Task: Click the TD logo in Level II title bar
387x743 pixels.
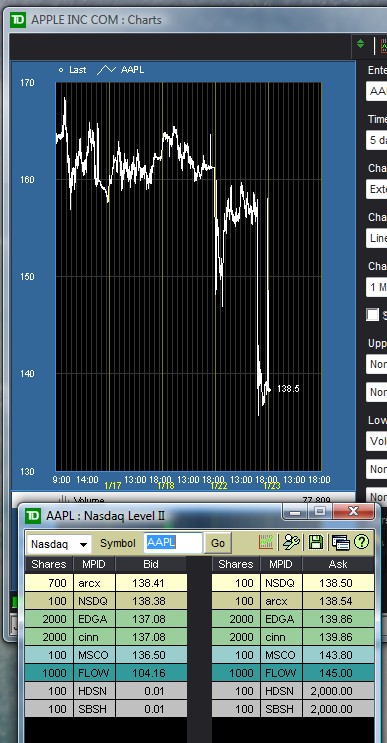Action: click(x=33, y=516)
